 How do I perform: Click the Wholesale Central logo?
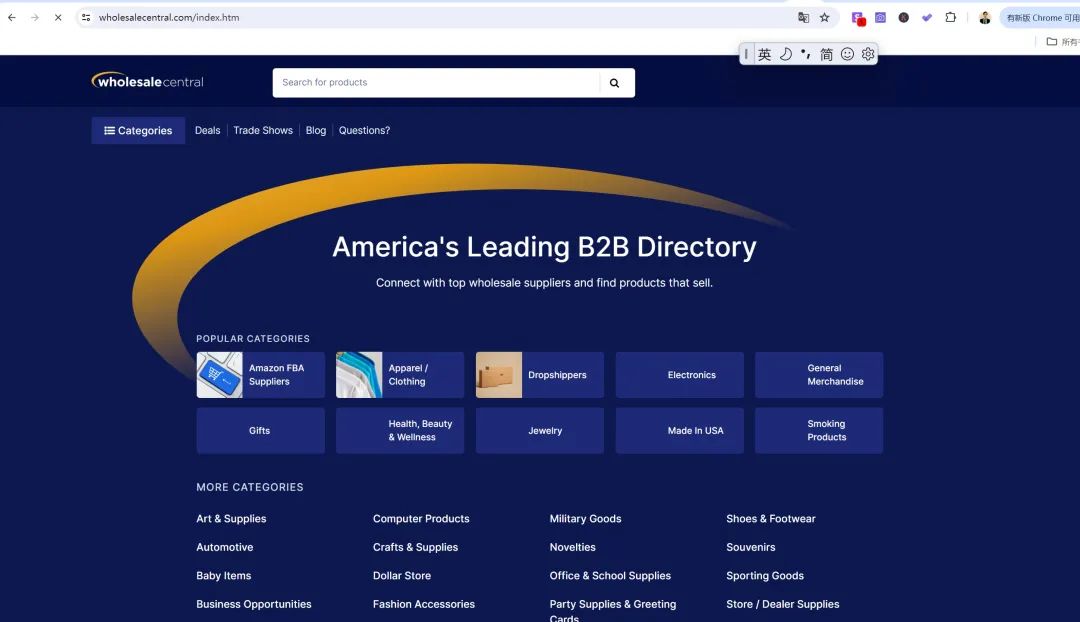coord(147,81)
